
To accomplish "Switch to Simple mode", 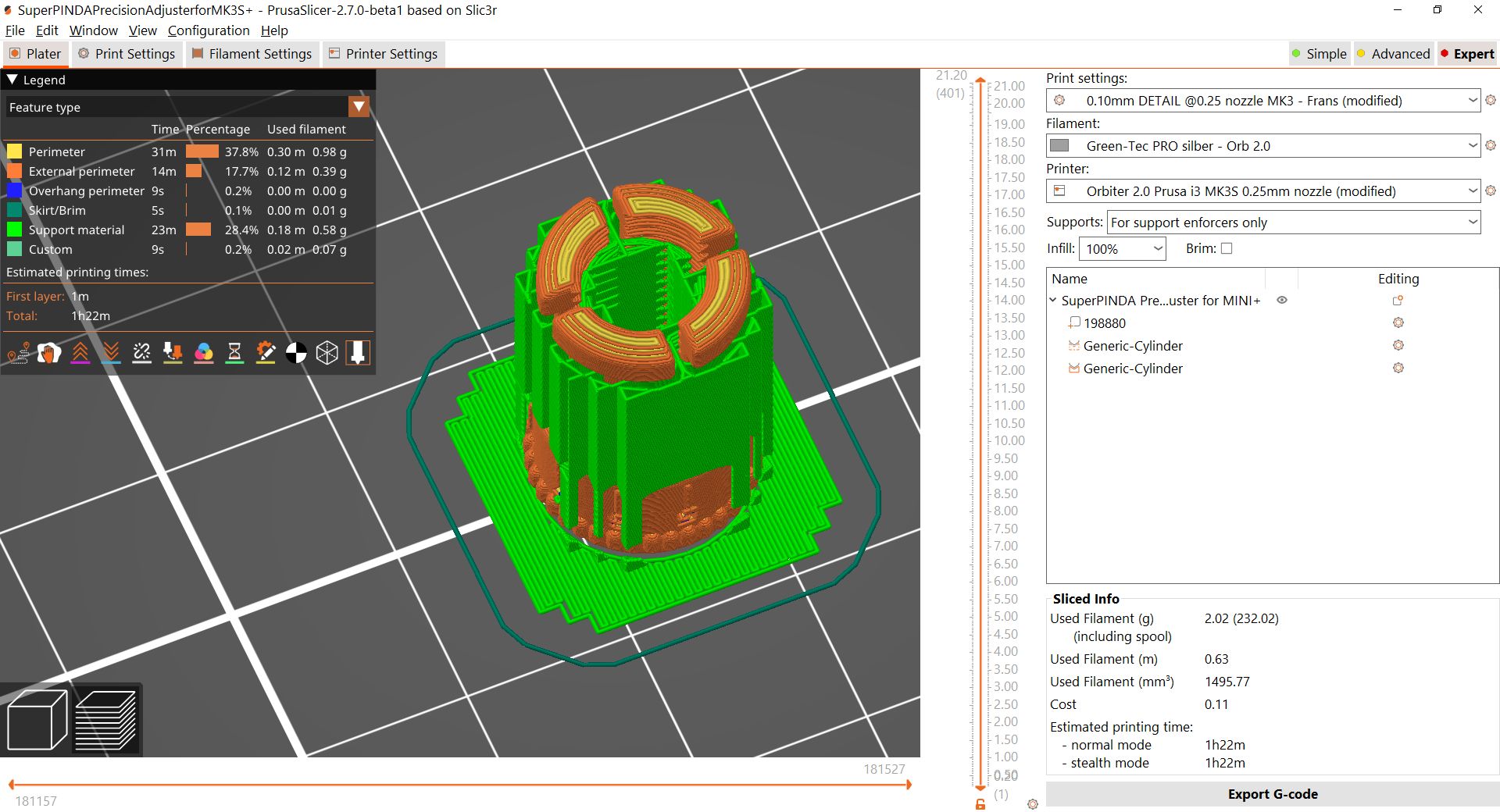I will click(x=1320, y=54).
